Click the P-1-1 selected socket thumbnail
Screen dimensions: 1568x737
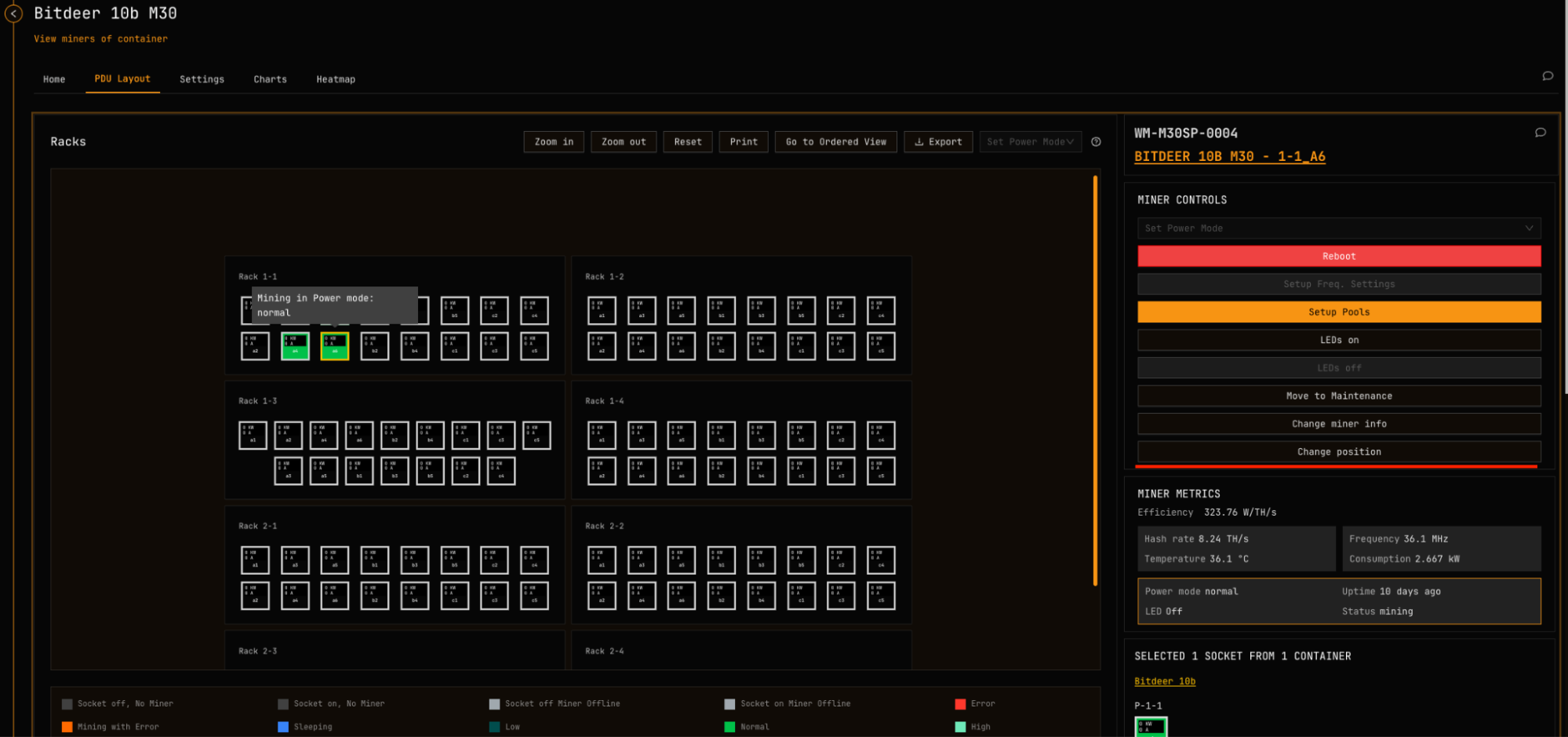(1150, 727)
